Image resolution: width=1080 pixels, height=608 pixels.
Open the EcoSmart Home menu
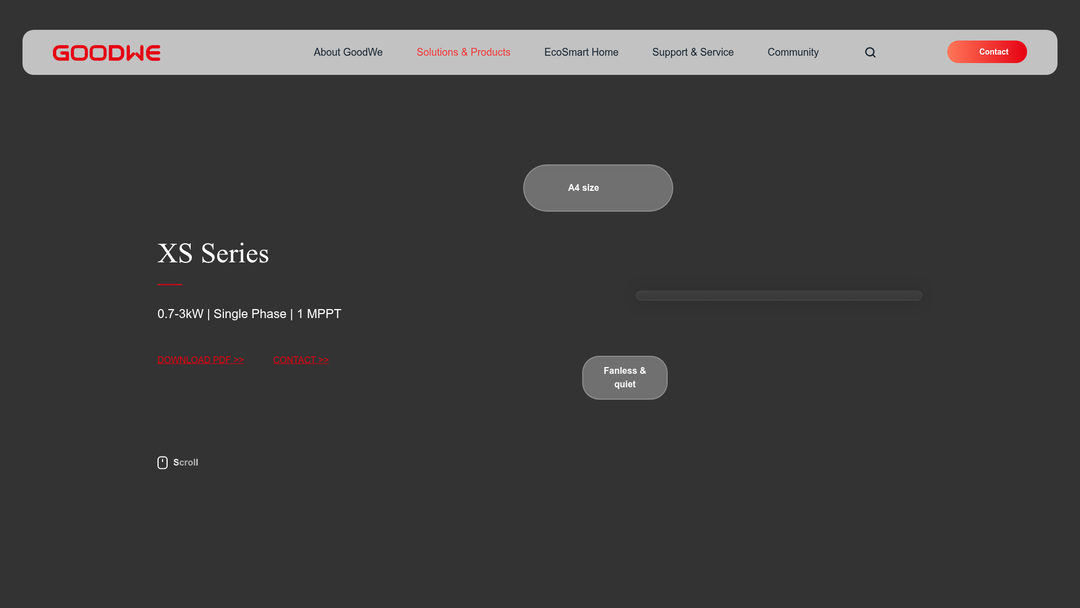pos(581,52)
